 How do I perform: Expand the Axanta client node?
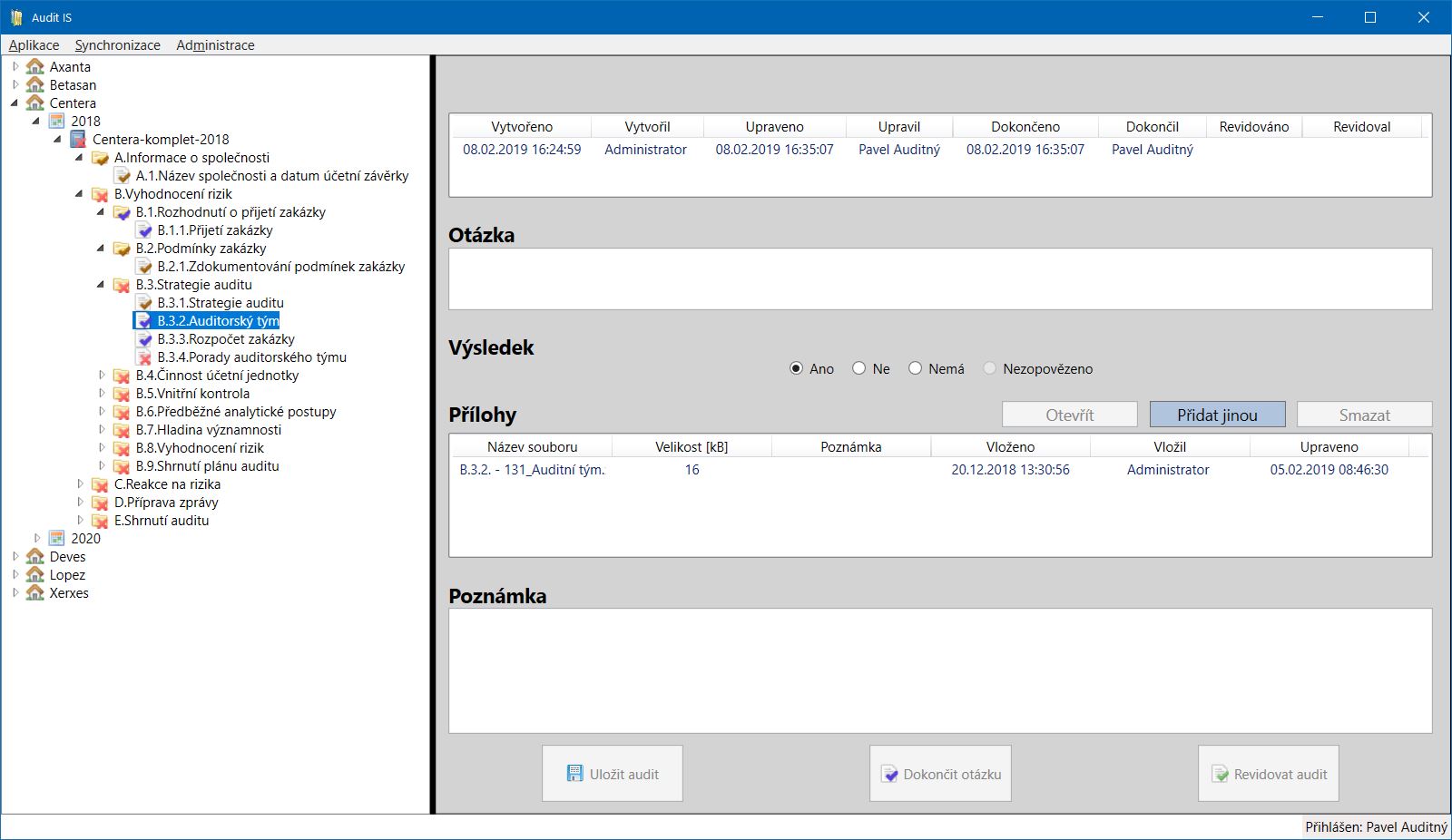point(15,66)
